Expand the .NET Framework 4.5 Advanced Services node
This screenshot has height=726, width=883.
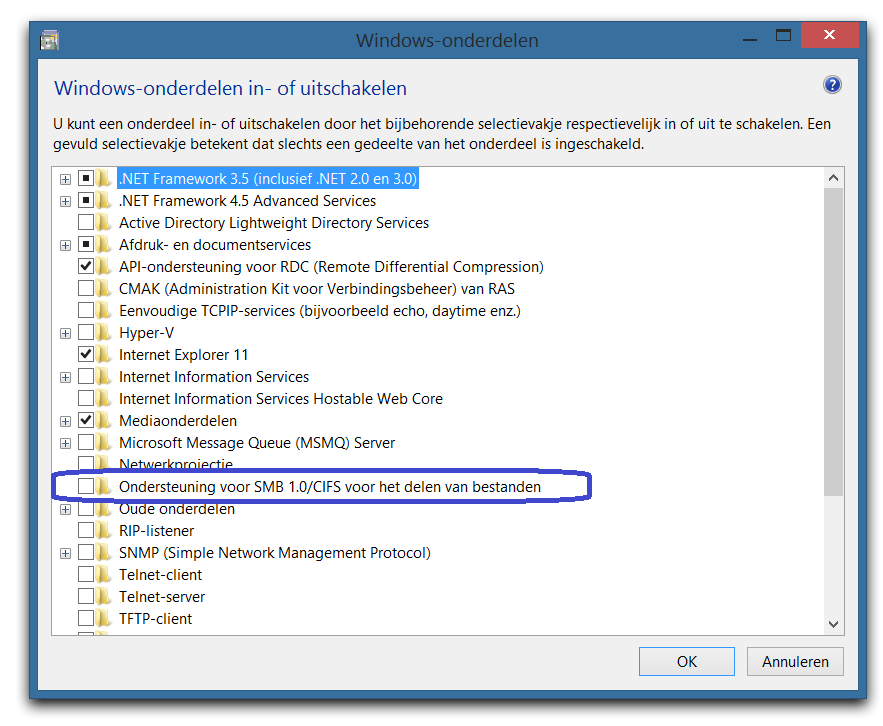point(65,202)
